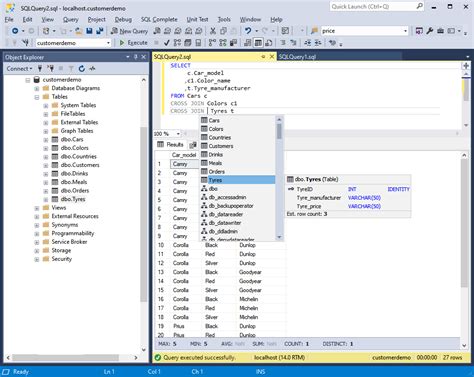Open the File menu
The width and height of the screenshot is (474, 377).
(x=9, y=19)
